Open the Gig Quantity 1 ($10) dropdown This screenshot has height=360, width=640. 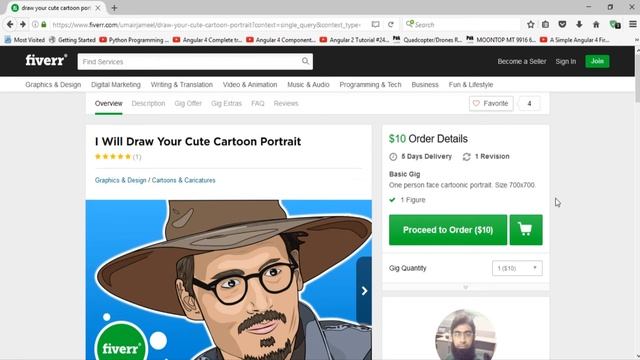(517, 268)
